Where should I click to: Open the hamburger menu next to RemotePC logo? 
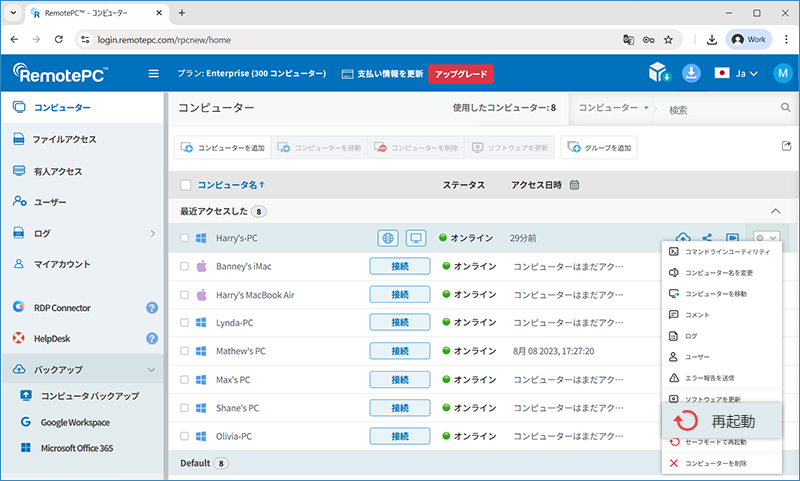pyautogui.click(x=153, y=73)
